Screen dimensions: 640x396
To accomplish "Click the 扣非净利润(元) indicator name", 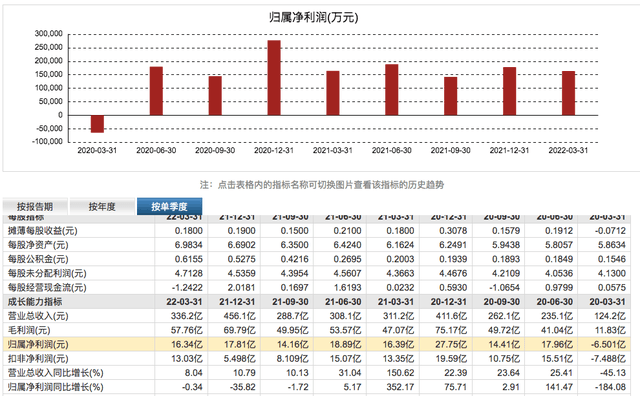I will pos(38,359).
